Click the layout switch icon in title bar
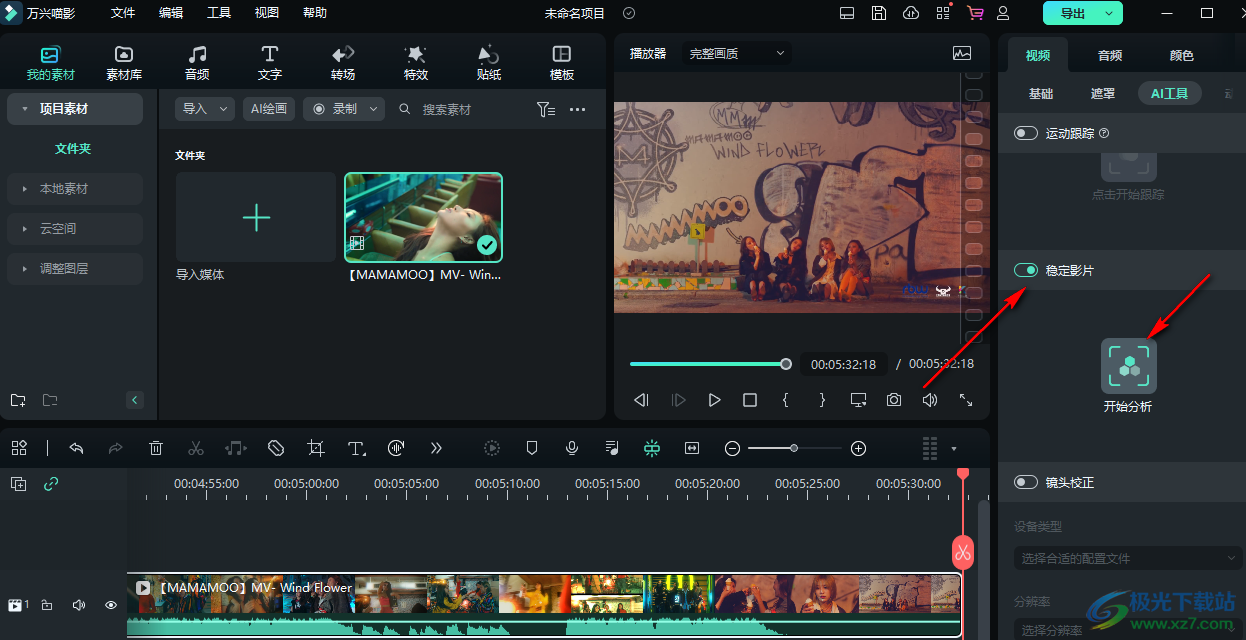 pyautogui.click(x=847, y=13)
